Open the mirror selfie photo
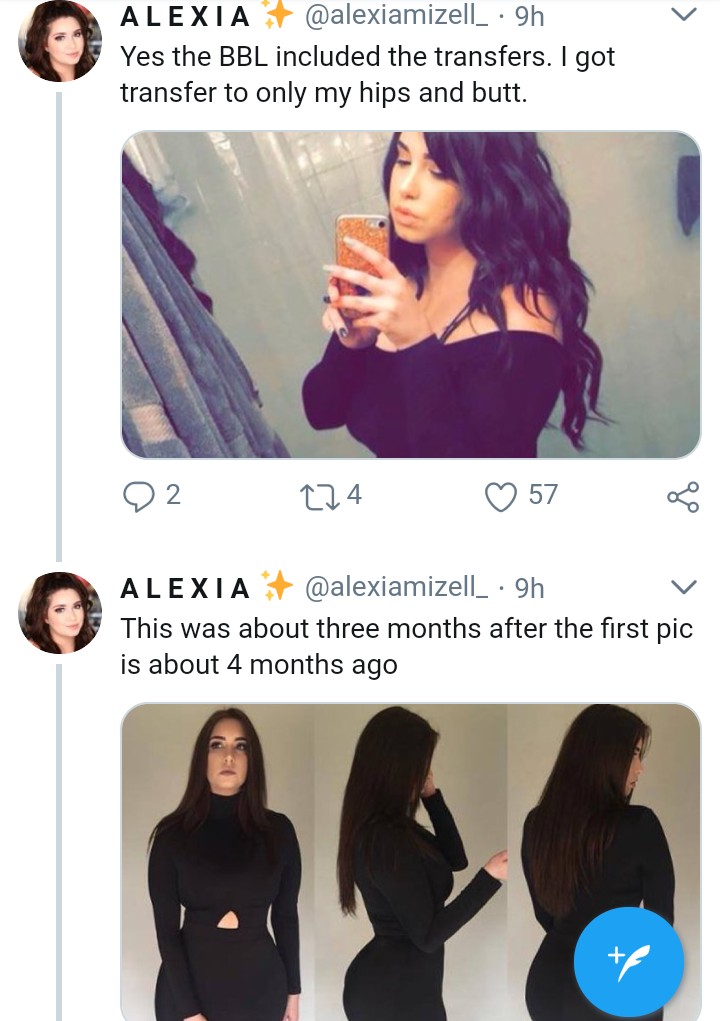 (x=410, y=295)
